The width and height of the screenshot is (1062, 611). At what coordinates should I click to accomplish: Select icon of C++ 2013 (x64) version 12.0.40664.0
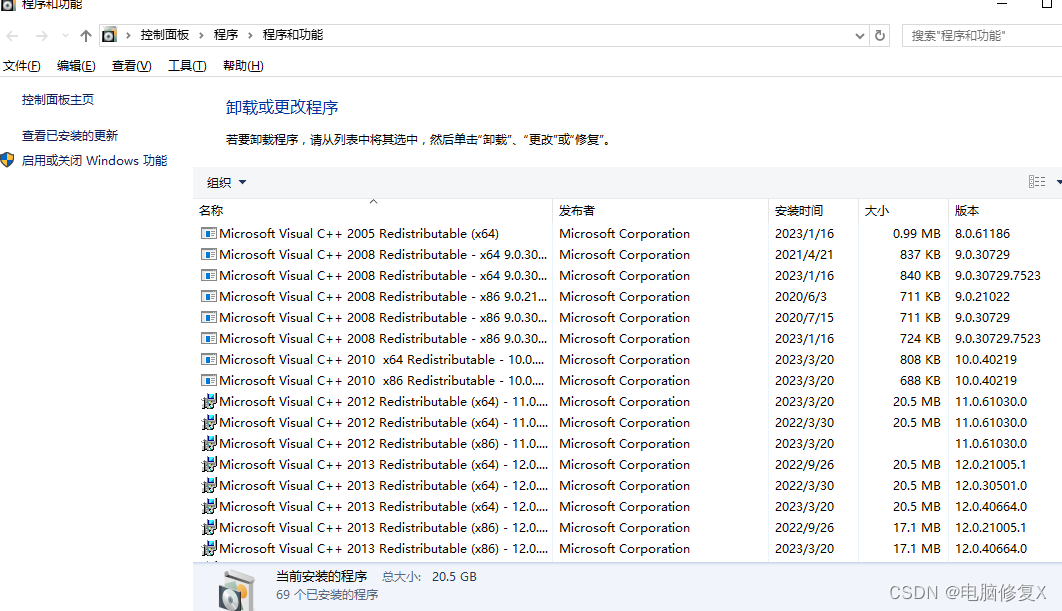[209, 507]
